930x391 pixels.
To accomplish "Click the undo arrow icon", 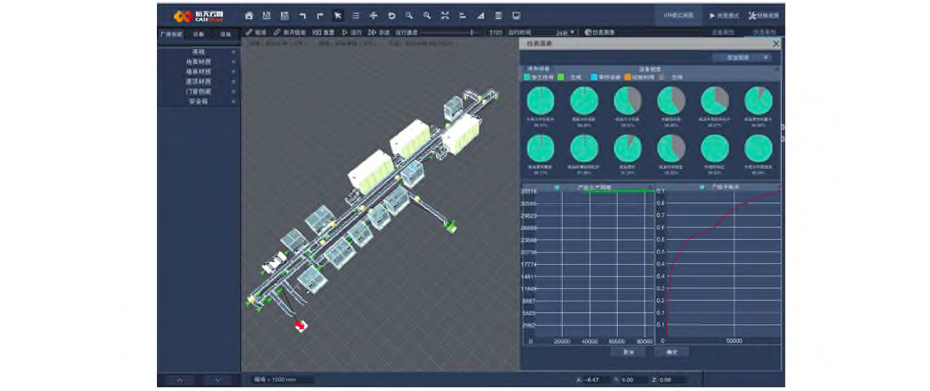I will click(x=302, y=15).
